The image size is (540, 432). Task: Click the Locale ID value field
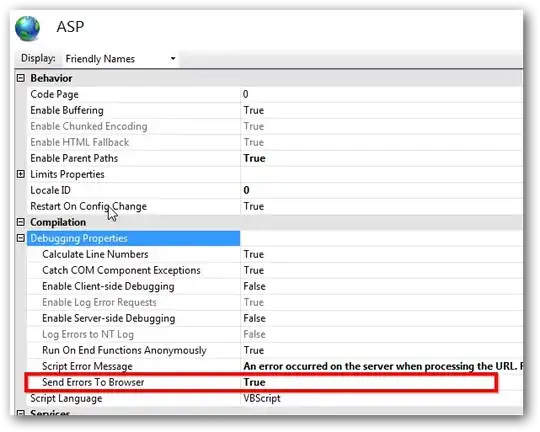point(381,190)
